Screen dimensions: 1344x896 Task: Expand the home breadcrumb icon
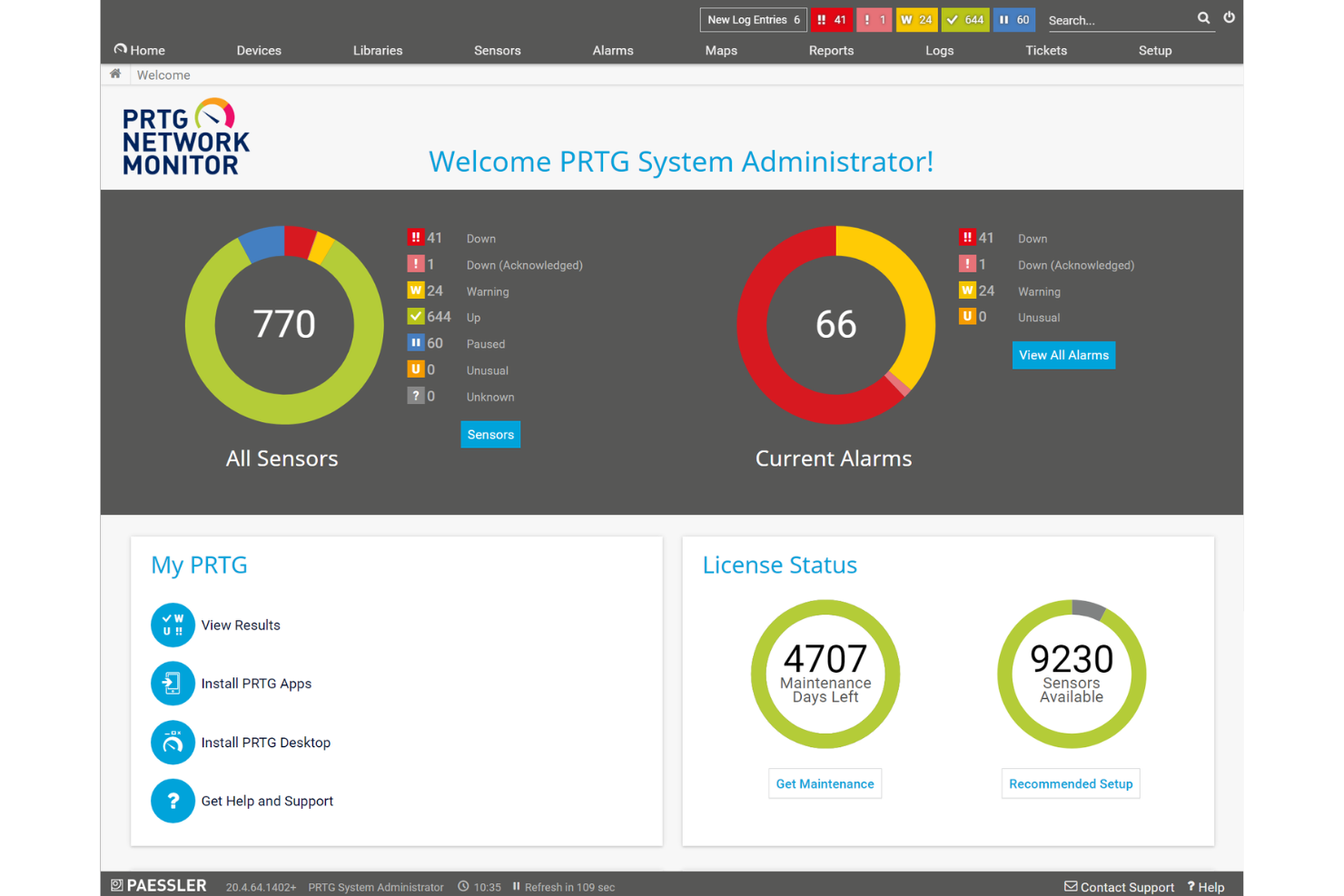pos(115,74)
